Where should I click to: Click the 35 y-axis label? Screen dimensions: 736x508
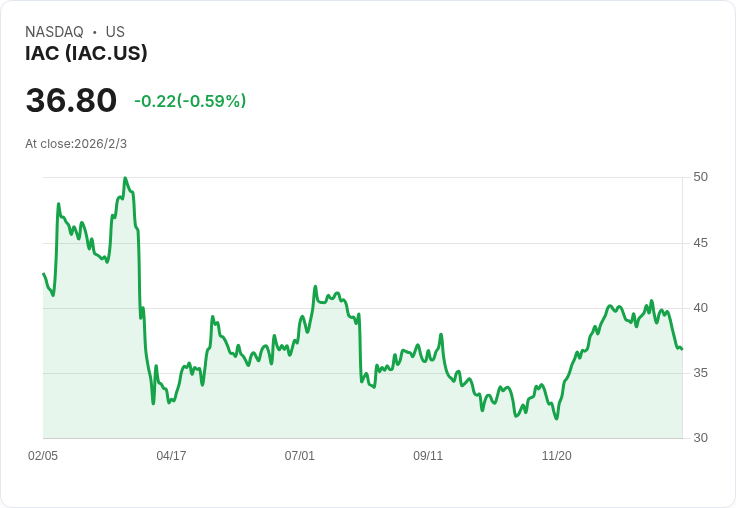click(x=700, y=373)
